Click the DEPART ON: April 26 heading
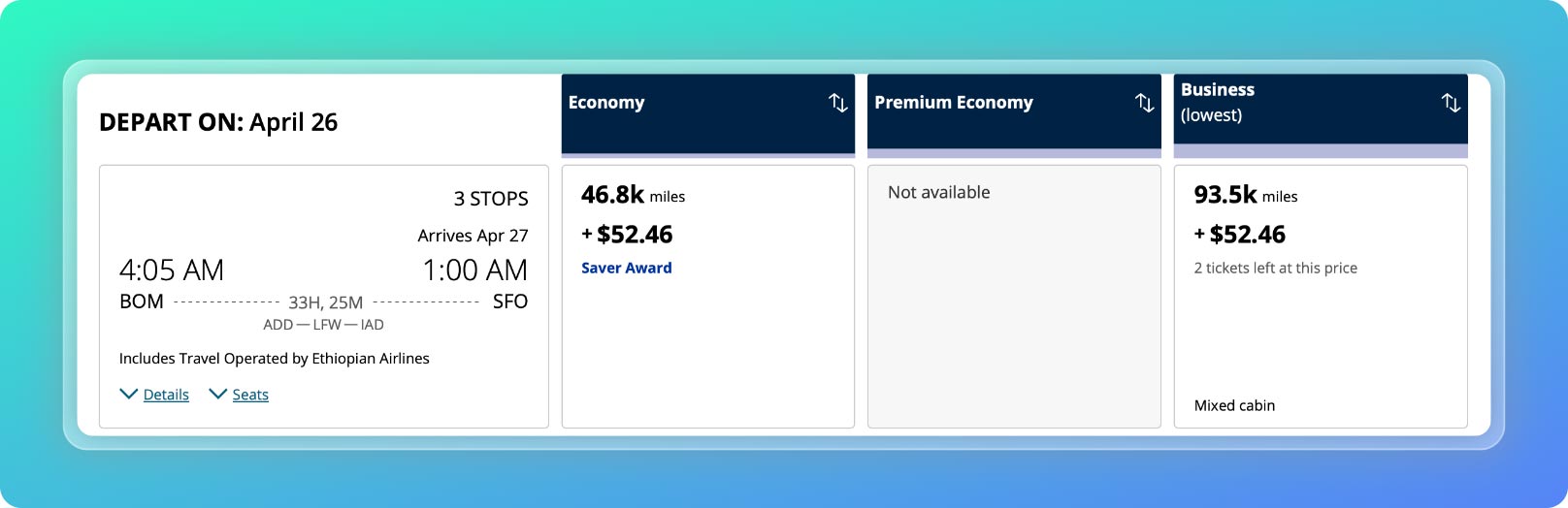 (x=218, y=122)
